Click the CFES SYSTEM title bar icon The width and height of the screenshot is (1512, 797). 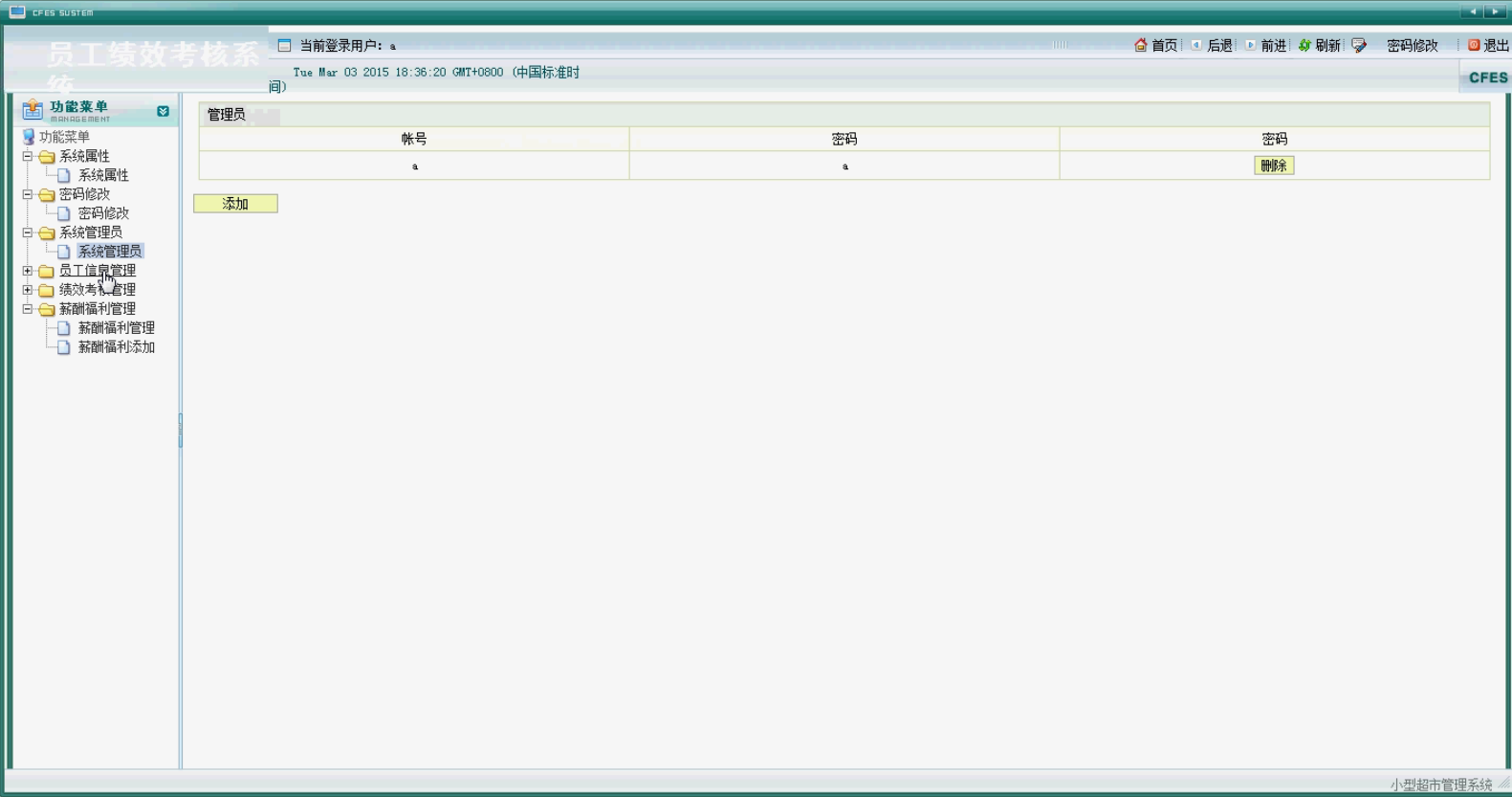click(17, 11)
